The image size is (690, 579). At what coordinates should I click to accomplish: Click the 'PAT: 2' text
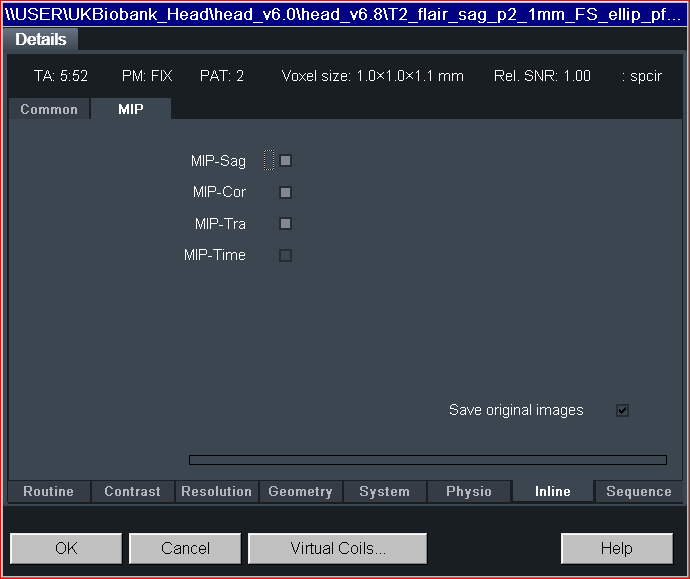[222, 76]
